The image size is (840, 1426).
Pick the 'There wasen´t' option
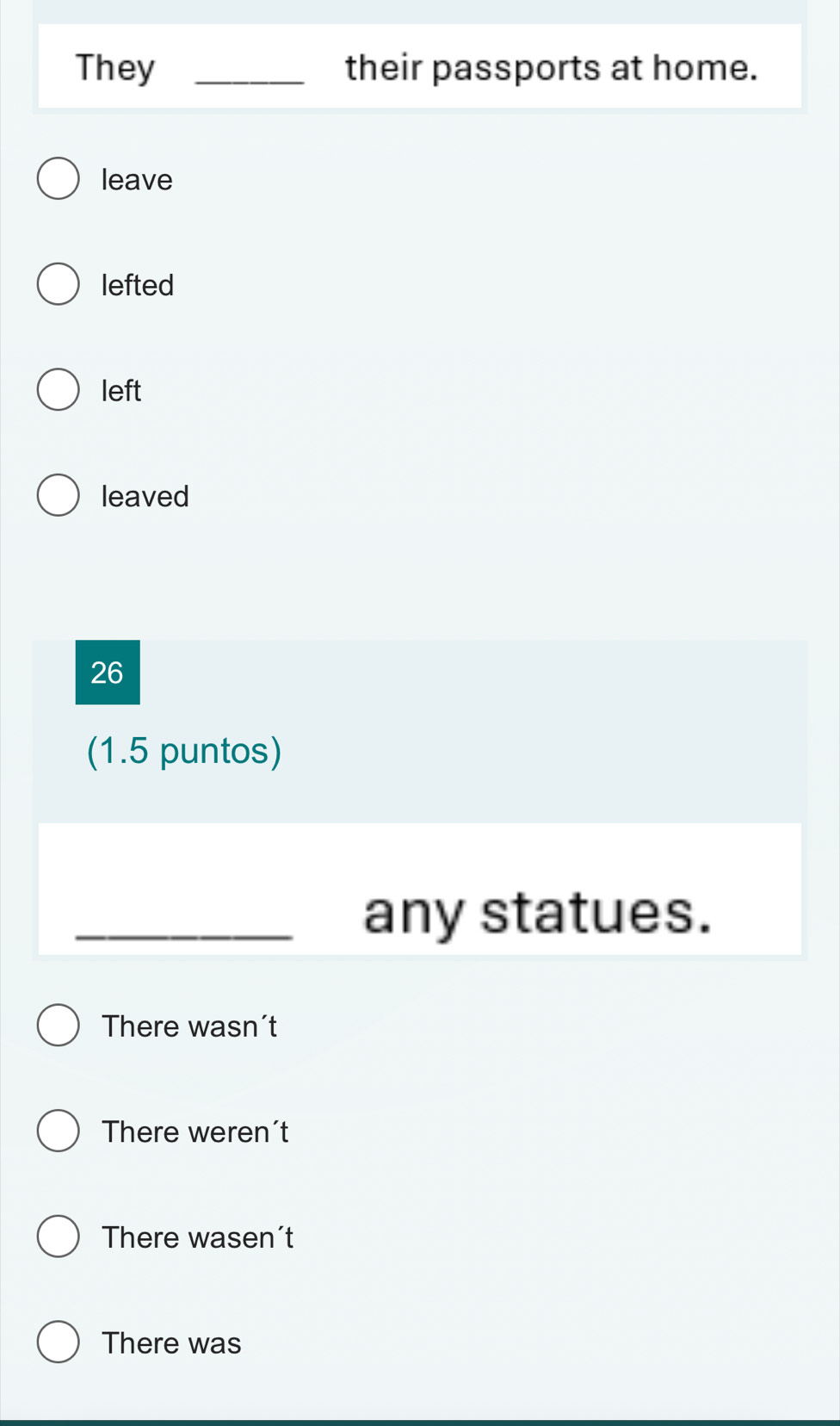click(x=59, y=1237)
